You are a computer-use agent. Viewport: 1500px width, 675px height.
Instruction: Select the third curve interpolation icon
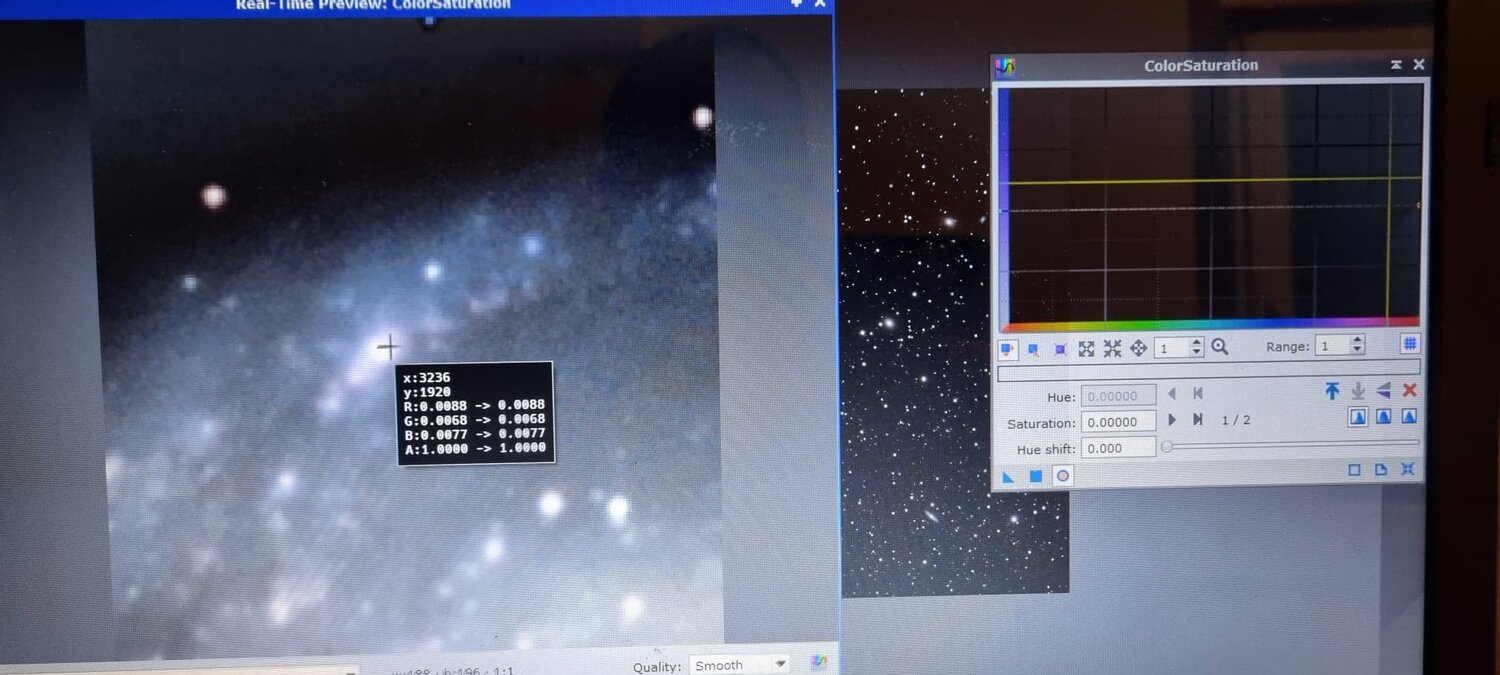pyautogui.click(x=1409, y=416)
